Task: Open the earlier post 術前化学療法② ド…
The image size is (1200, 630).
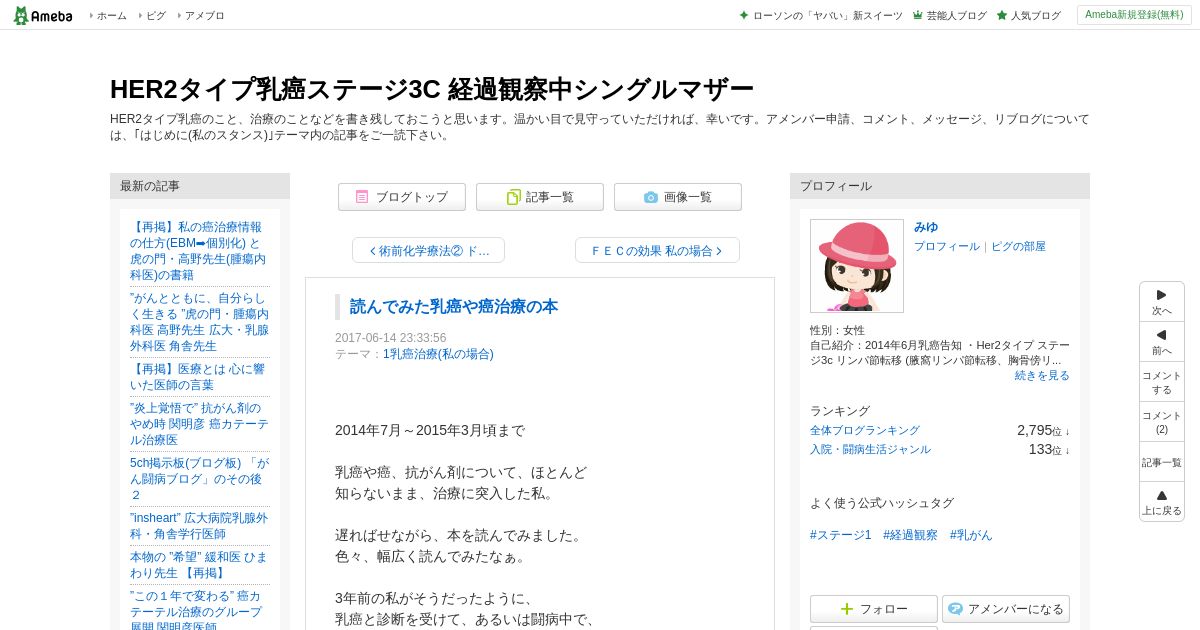Action: 428,250
